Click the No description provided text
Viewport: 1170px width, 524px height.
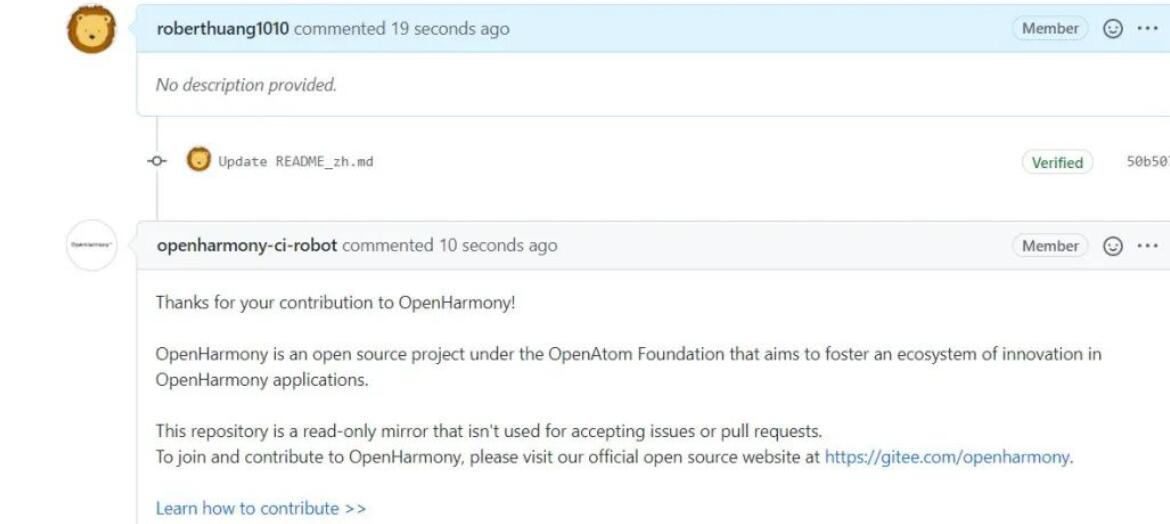click(x=246, y=85)
